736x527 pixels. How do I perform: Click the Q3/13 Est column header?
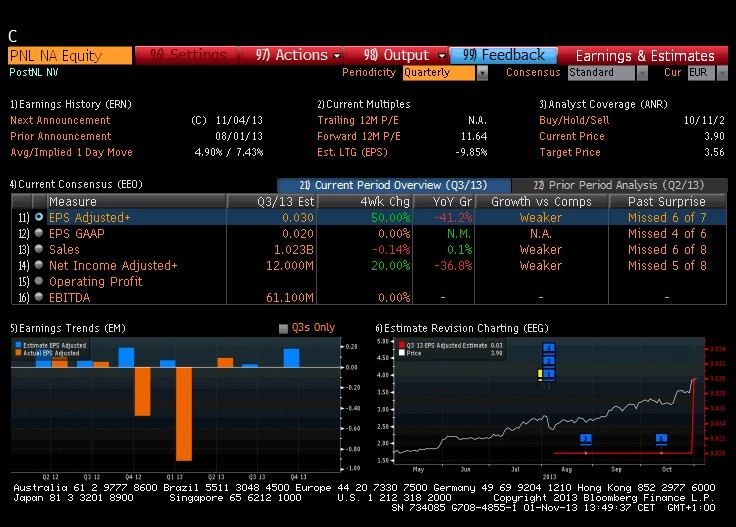click(x=272, y=201)
